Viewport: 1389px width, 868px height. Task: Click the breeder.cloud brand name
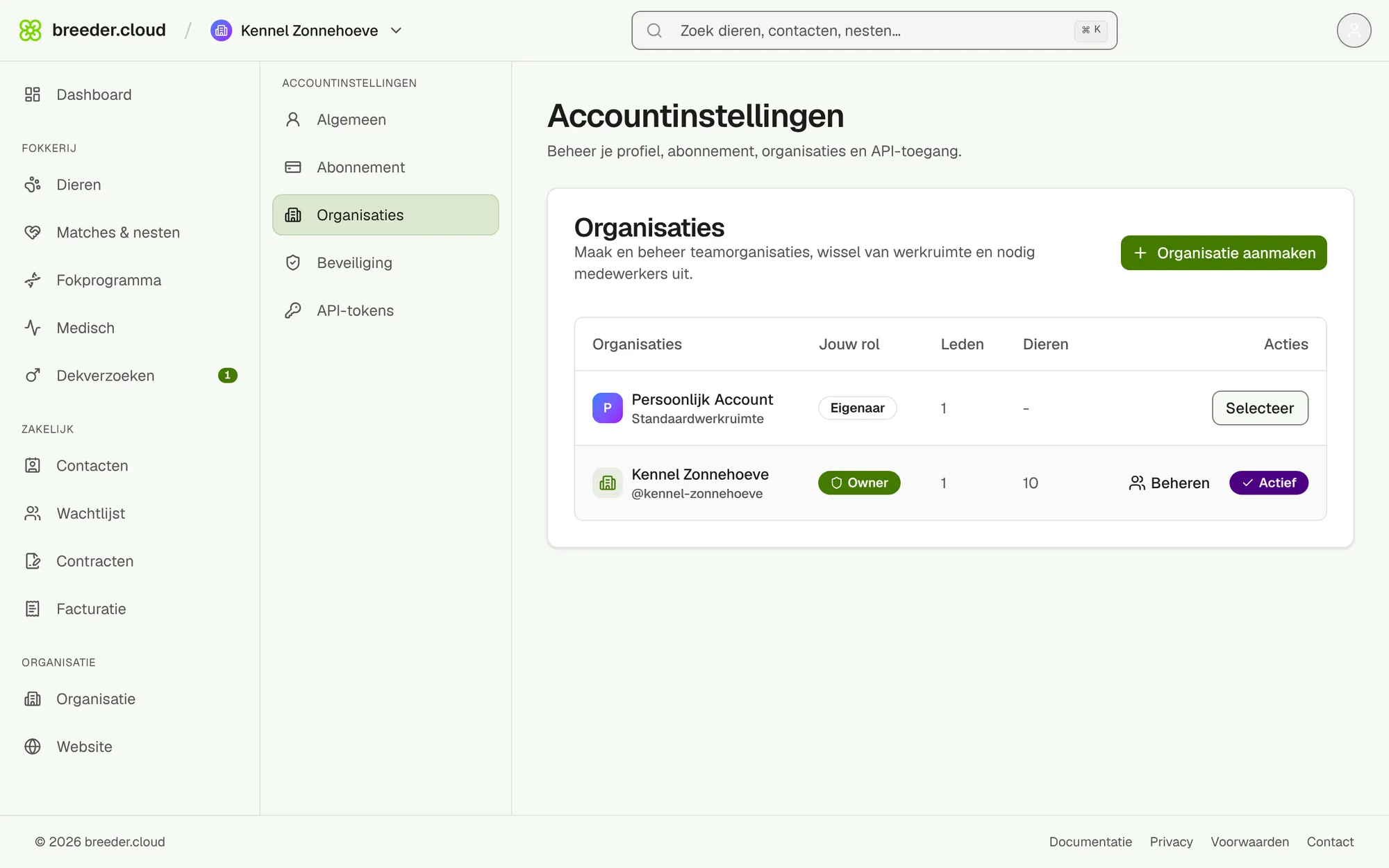109,31
